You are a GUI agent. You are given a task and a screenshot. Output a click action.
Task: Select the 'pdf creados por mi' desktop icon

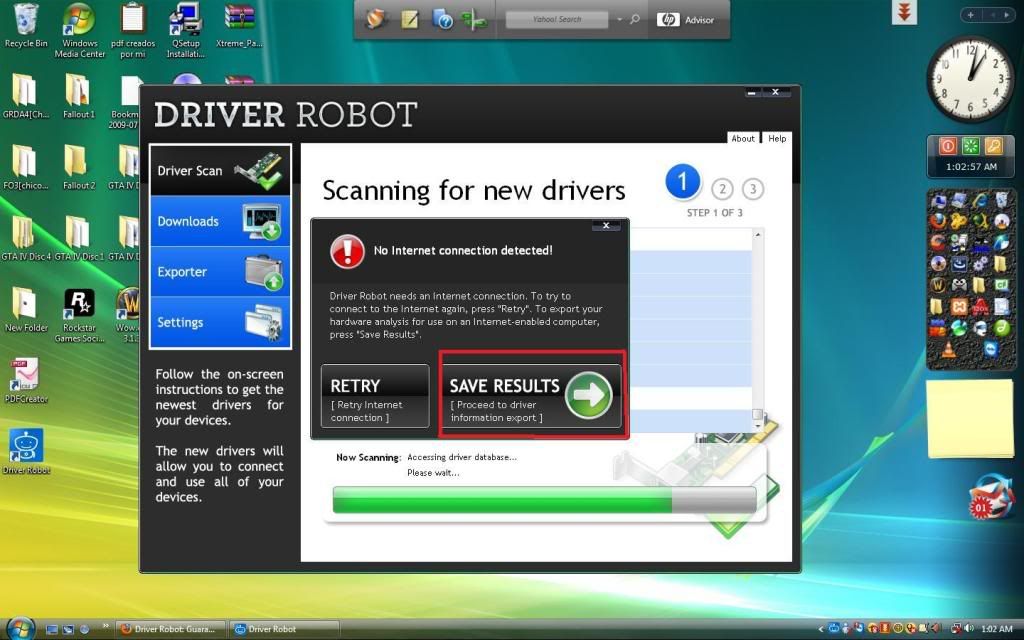pyautogui.click(x=133, y=31)
